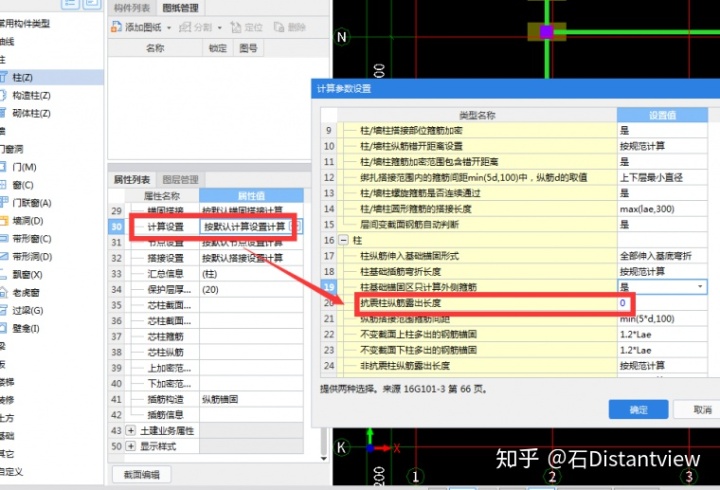
Task: Open the 添加图纸 dropdown arrow
Action: [169, 28]
